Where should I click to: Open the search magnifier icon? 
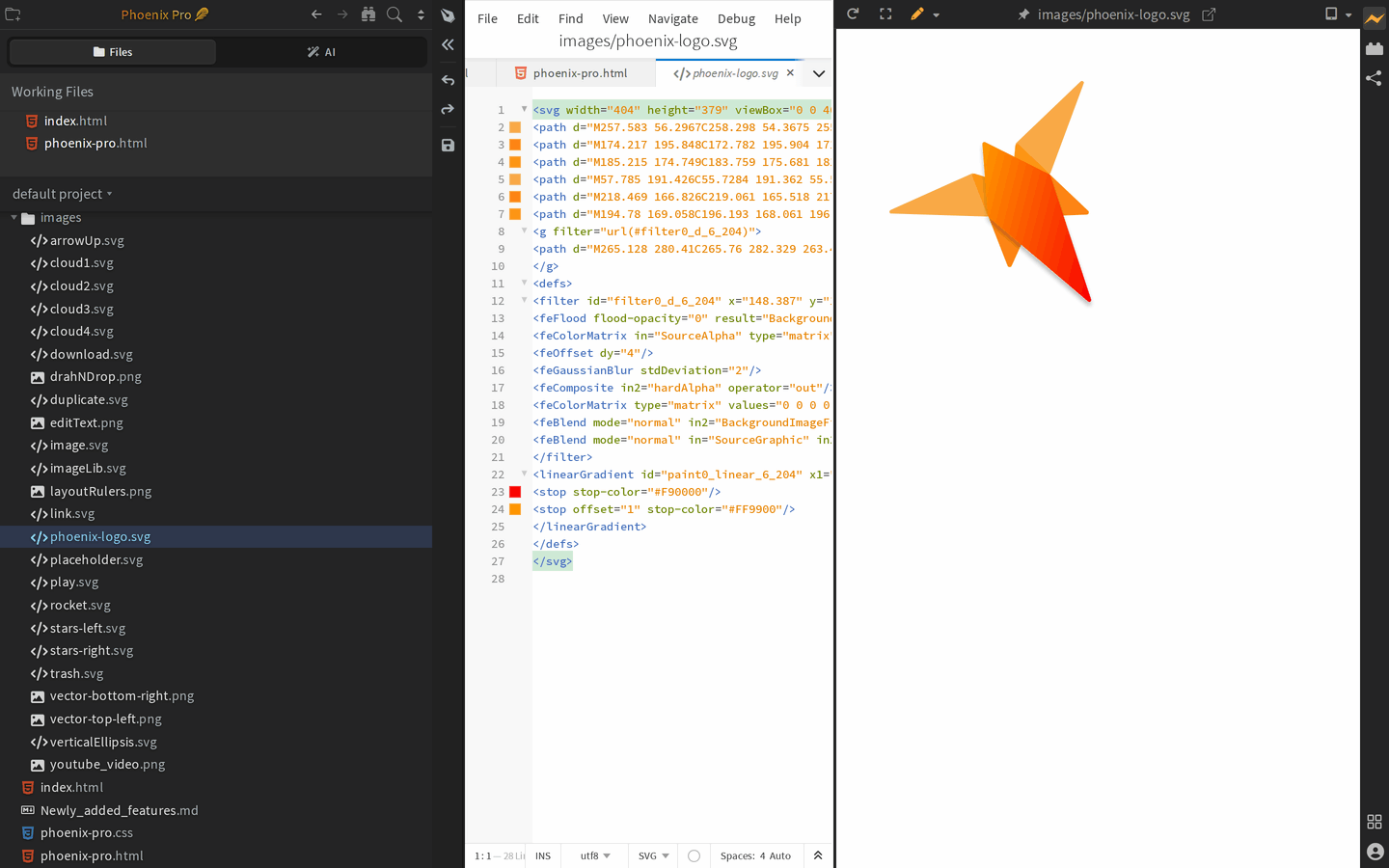(395, 14)
